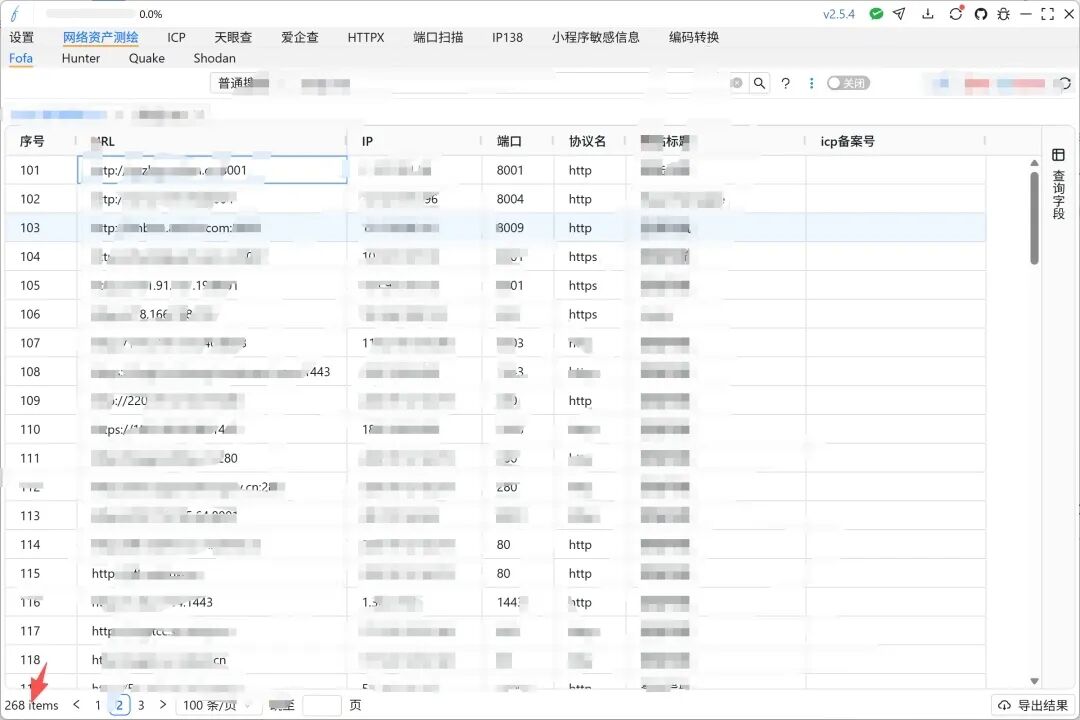Clear the search box with the X icon
Image resolution: width=1080 pixels, height=720 pixels.
point(736,83)
